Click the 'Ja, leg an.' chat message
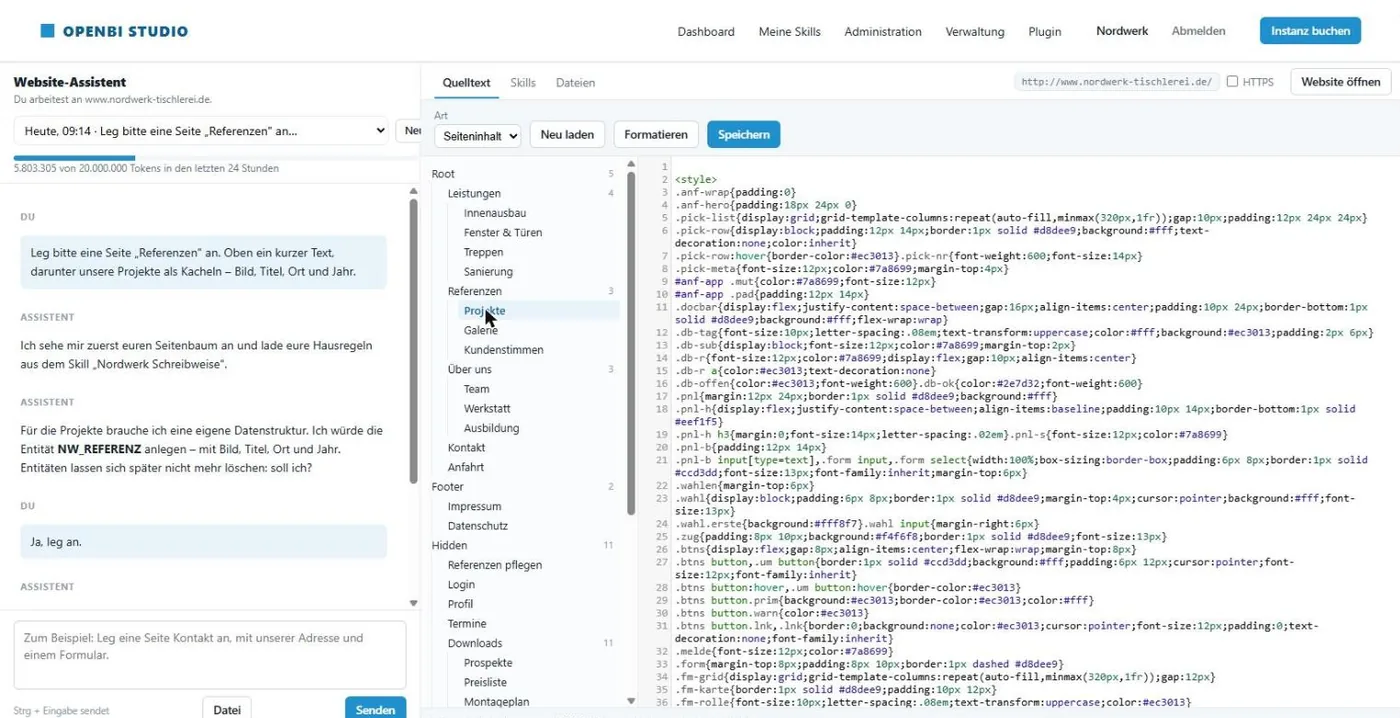 pyautogui.click(x=203, y=541)
